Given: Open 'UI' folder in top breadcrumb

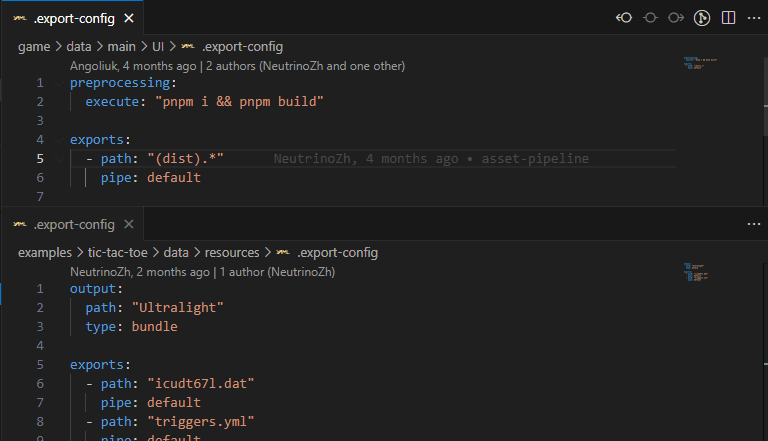Looking at the screenshot, I should point(158,47).
